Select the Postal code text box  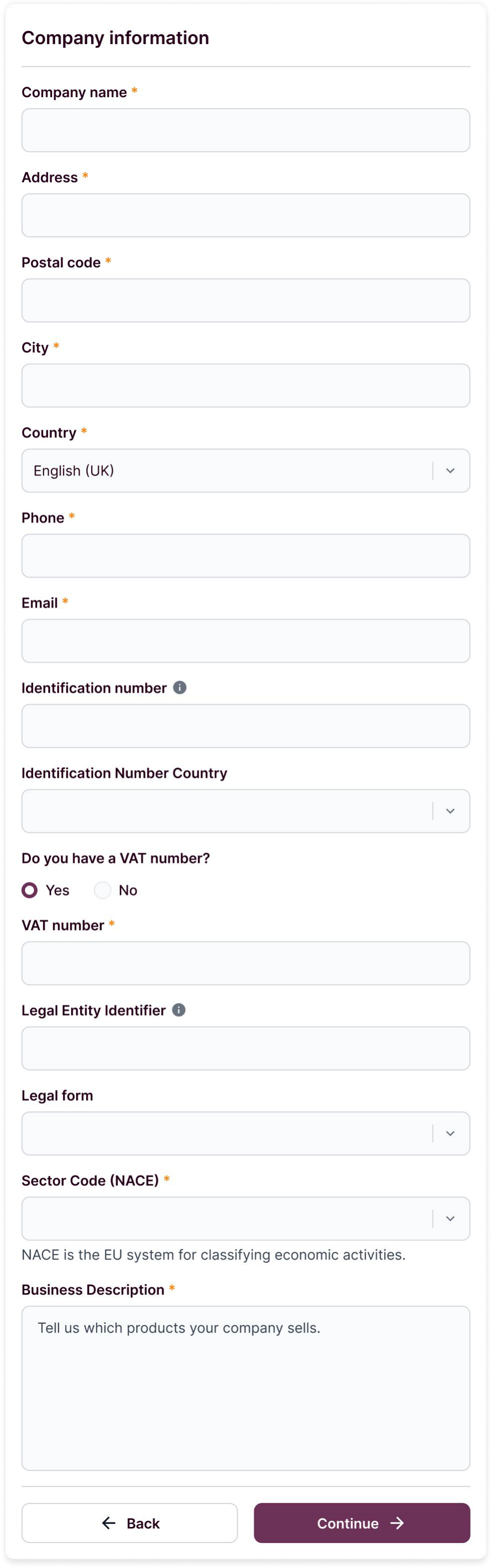[245, 301]
